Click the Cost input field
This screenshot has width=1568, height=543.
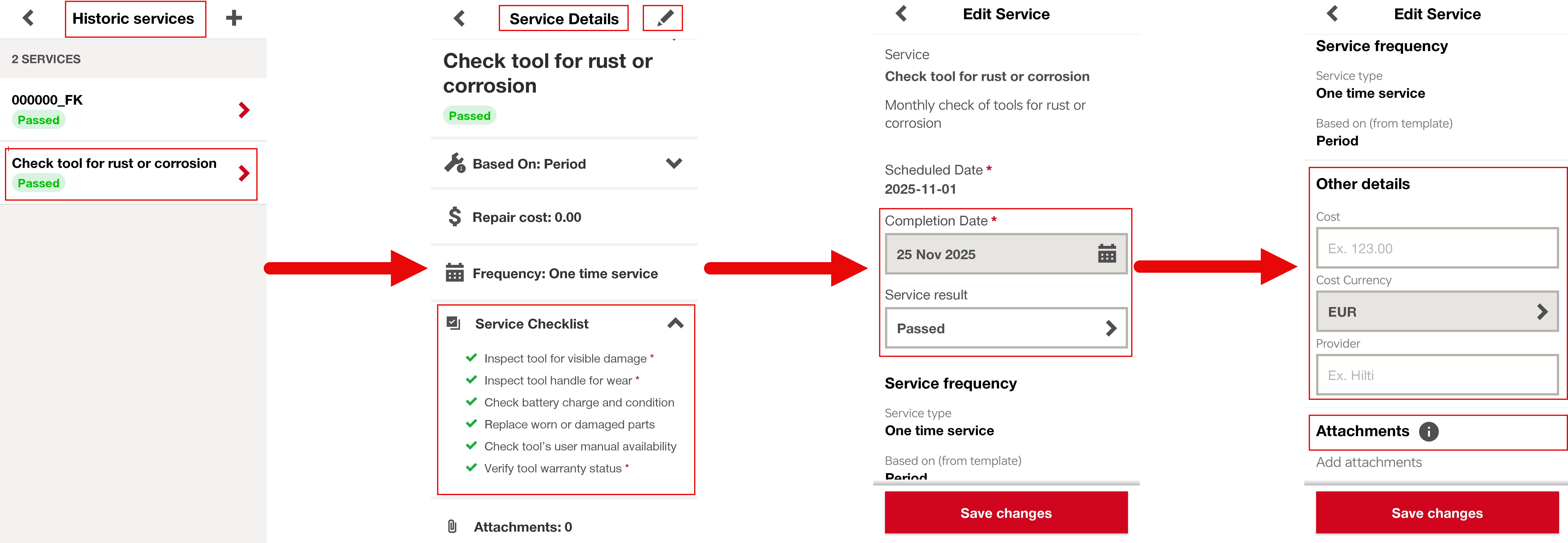point(1437,248)
